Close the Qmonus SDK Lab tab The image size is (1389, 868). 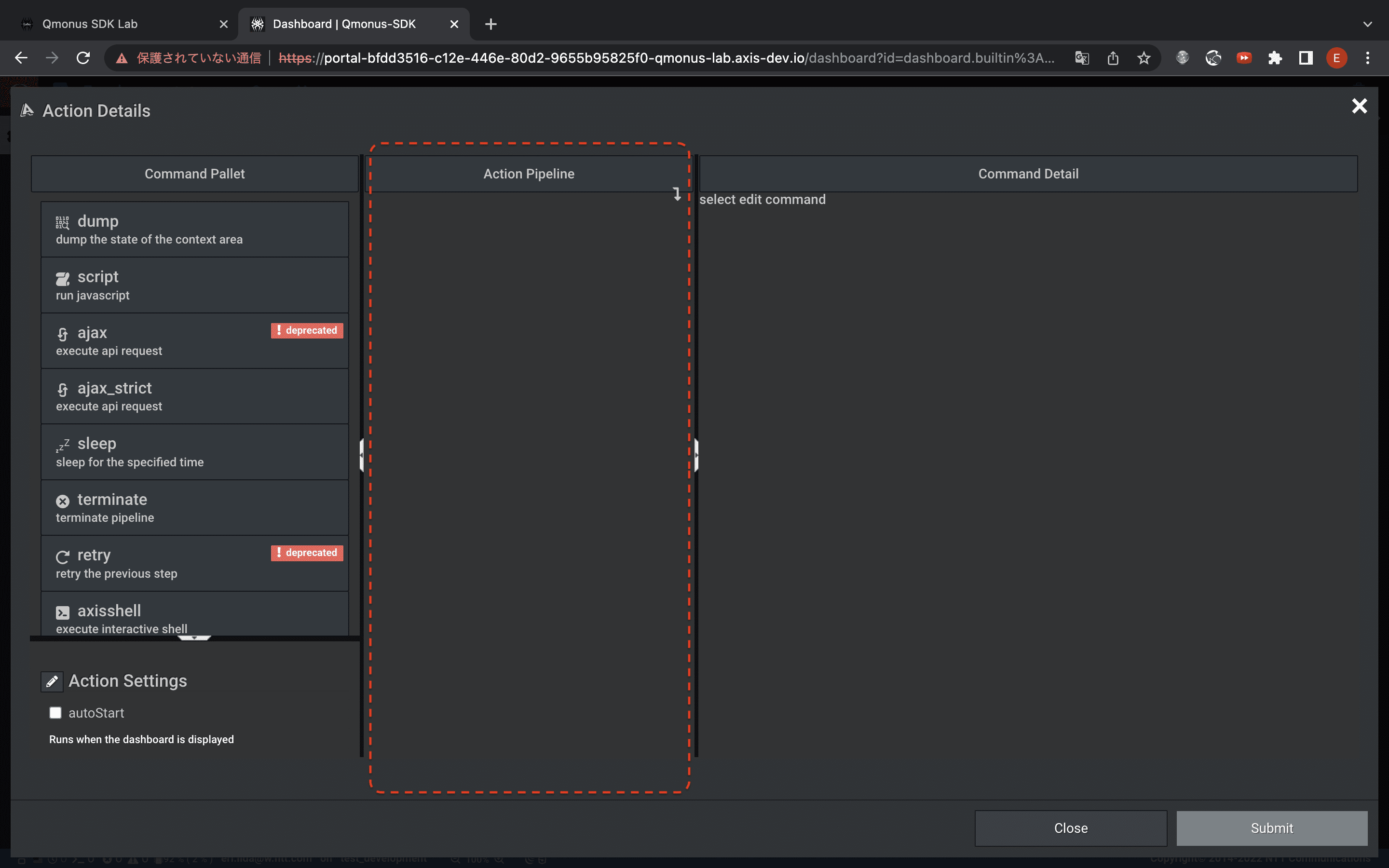pyautogui.click(x=224, y=24)
